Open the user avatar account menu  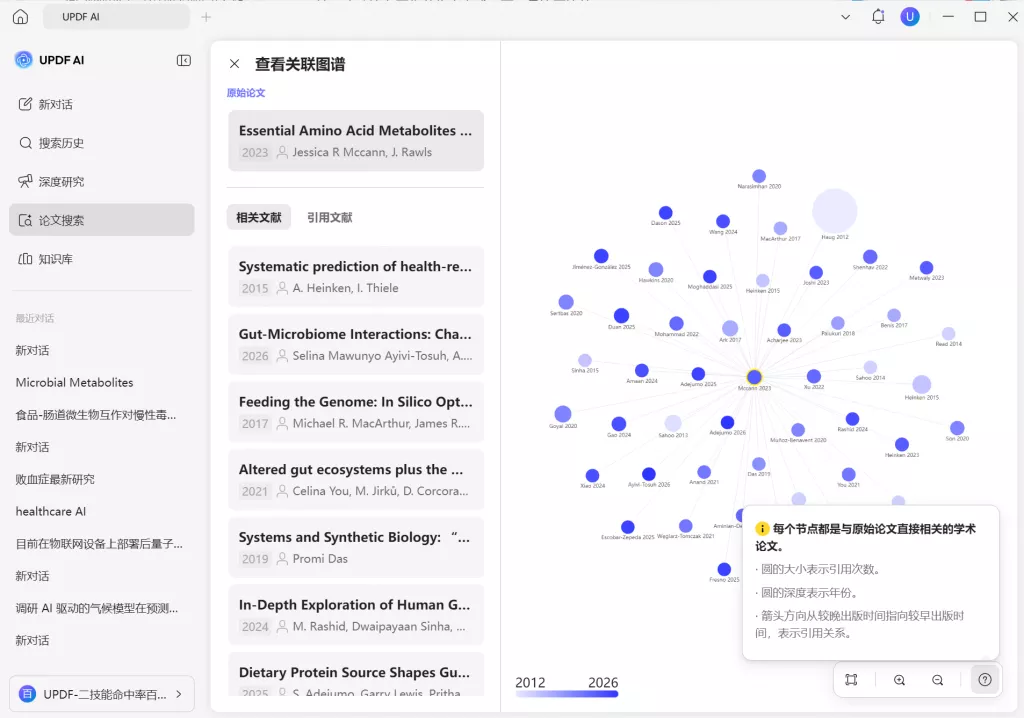[909, 16]
